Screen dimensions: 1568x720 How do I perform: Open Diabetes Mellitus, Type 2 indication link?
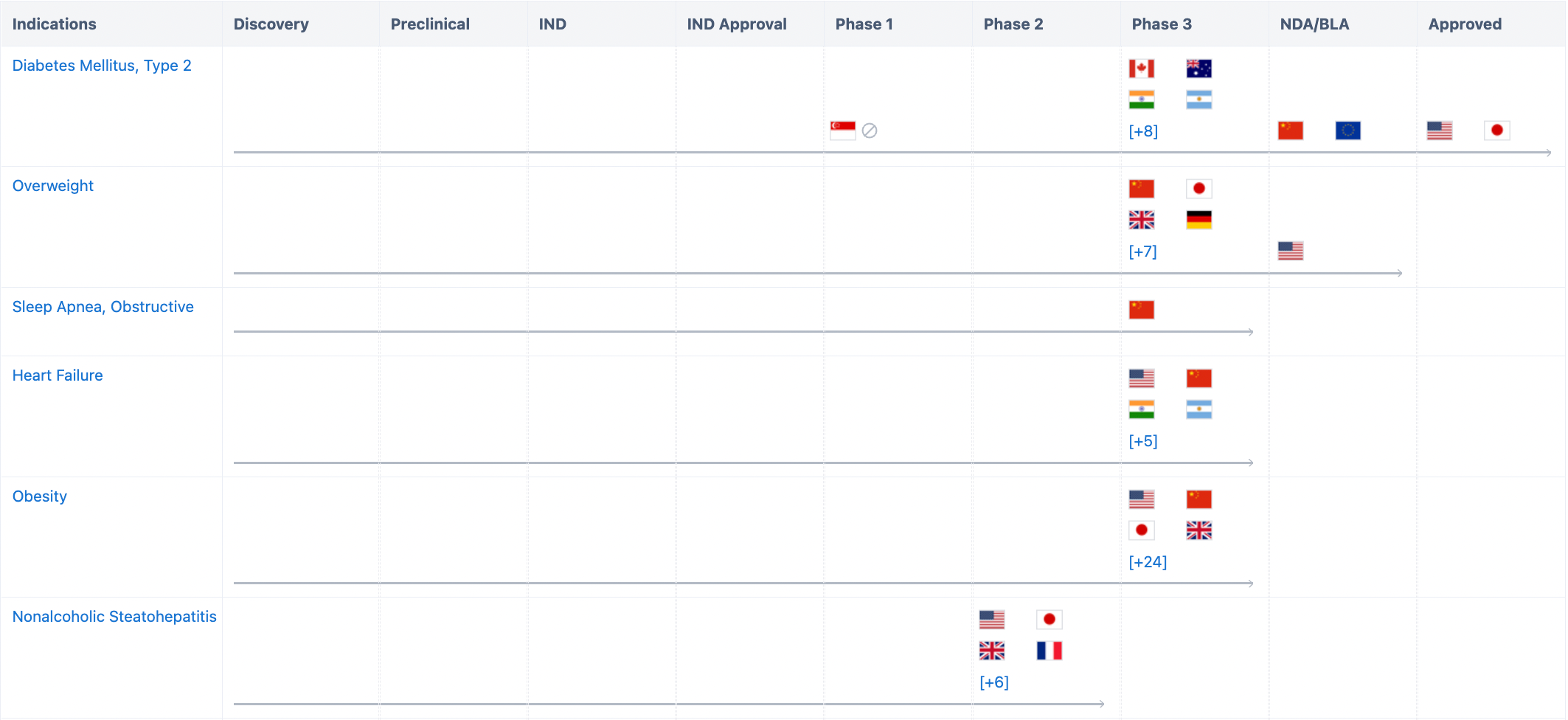click(102, 66)
